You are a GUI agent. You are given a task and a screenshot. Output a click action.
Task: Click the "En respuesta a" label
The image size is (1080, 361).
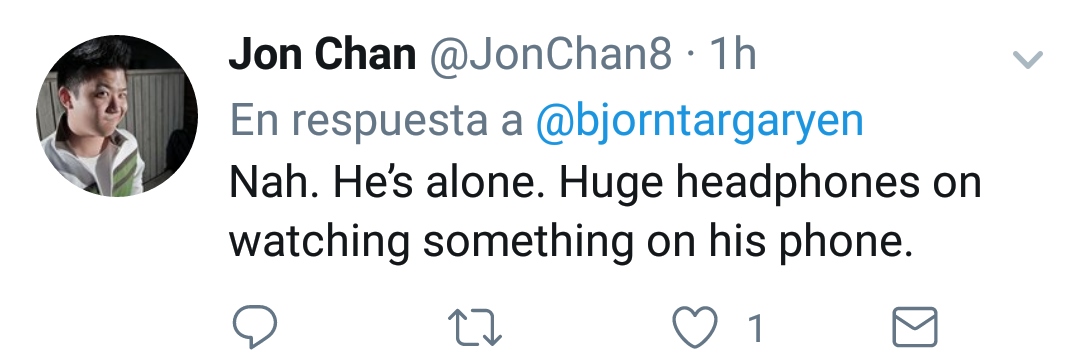[376, 122]
